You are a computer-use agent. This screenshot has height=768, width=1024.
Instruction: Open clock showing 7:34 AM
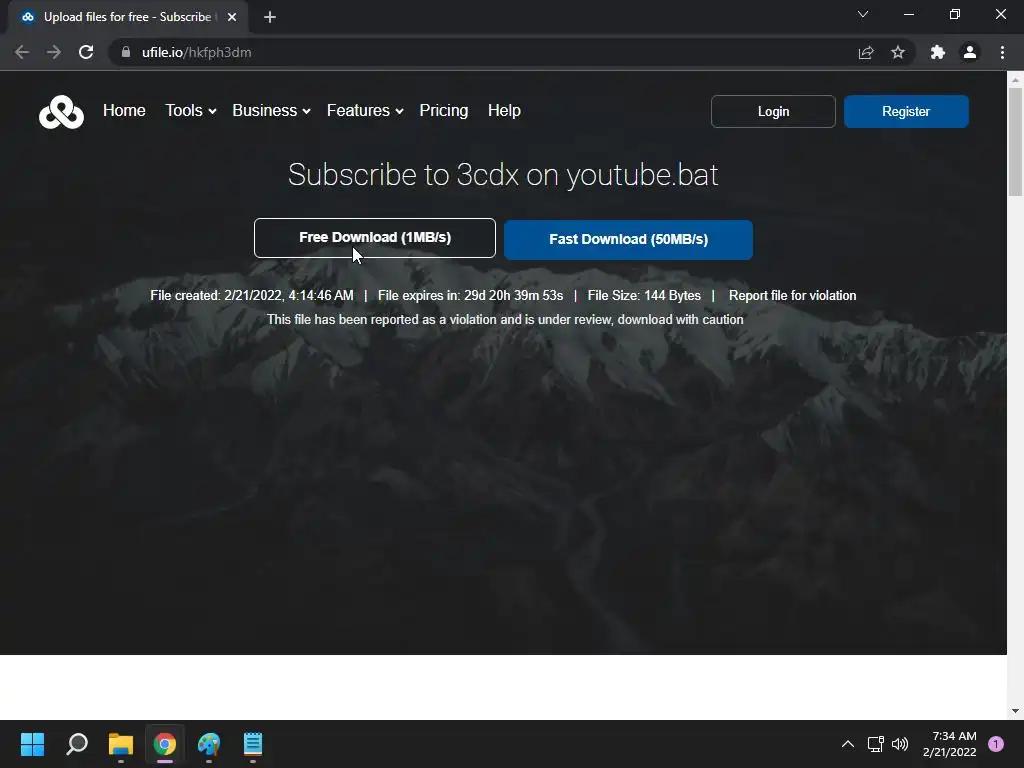click(x=950, y=744)
